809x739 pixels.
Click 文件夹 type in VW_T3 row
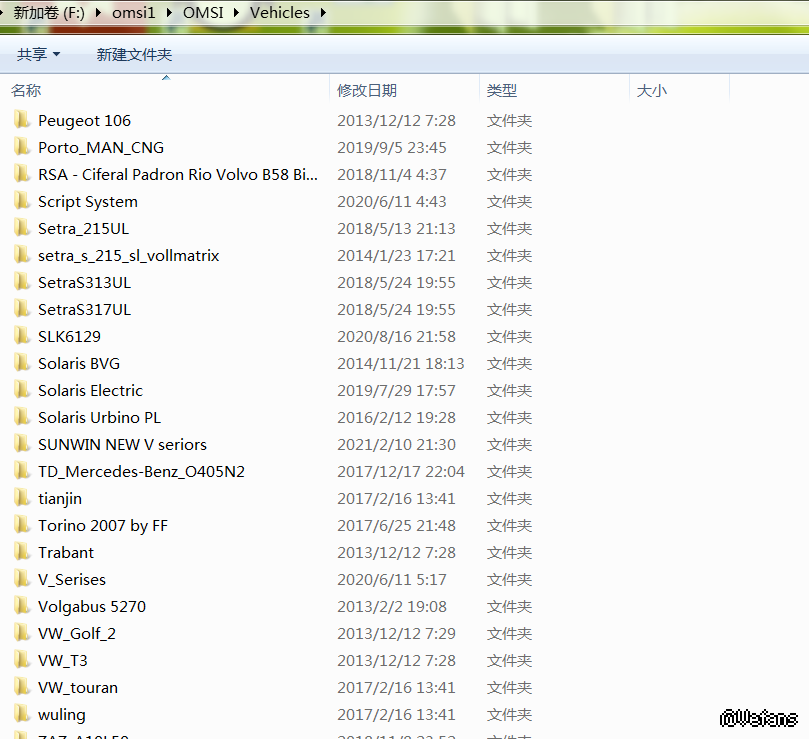tap(509, 661)
